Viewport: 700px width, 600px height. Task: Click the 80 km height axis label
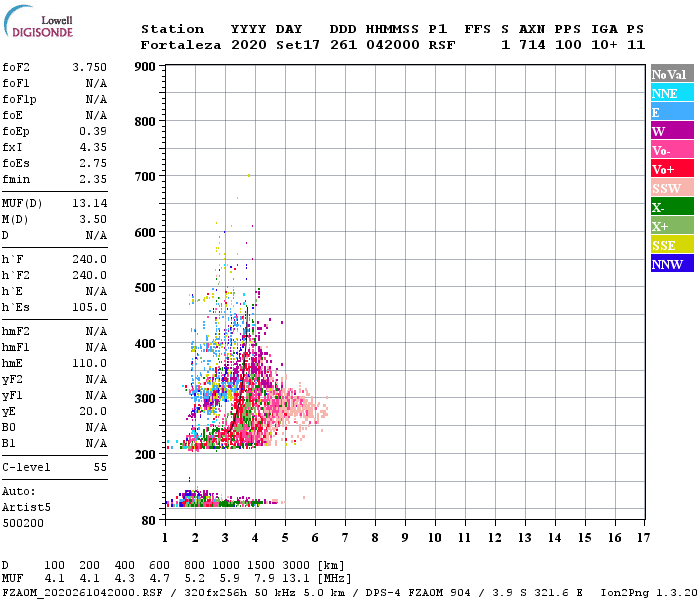[148, 521]
